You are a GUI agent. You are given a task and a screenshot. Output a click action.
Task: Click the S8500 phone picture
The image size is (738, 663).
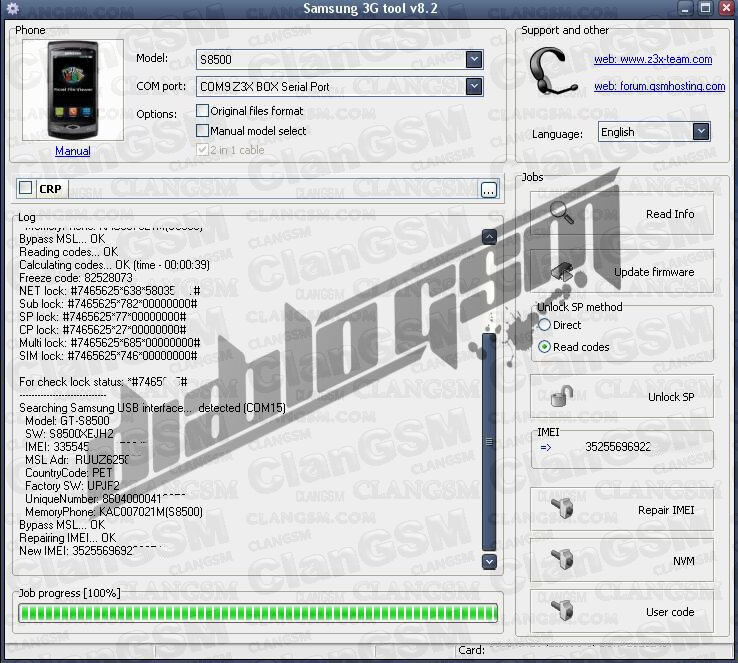[x=73, y=90]
